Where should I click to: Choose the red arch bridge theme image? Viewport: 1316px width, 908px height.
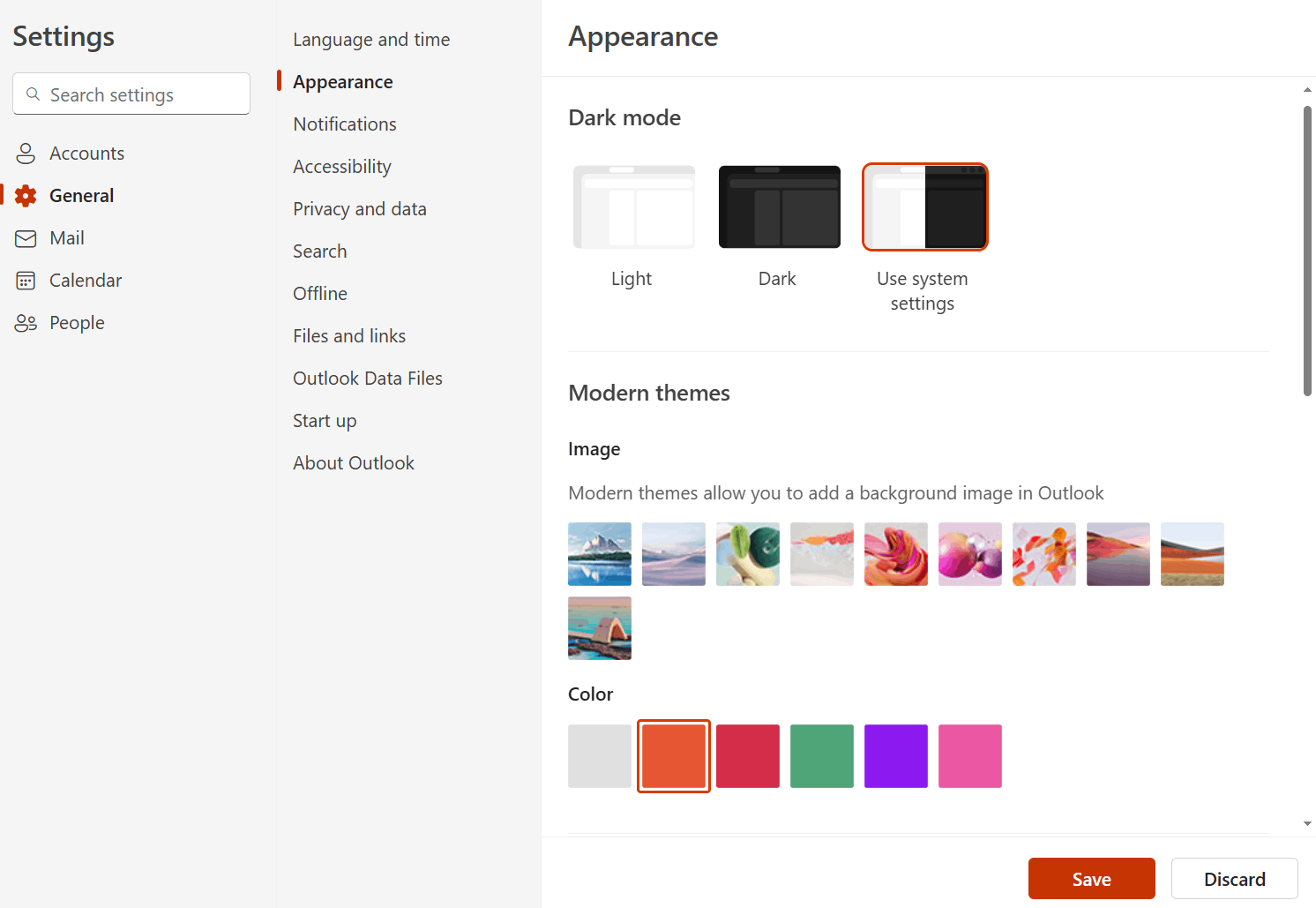599,627
